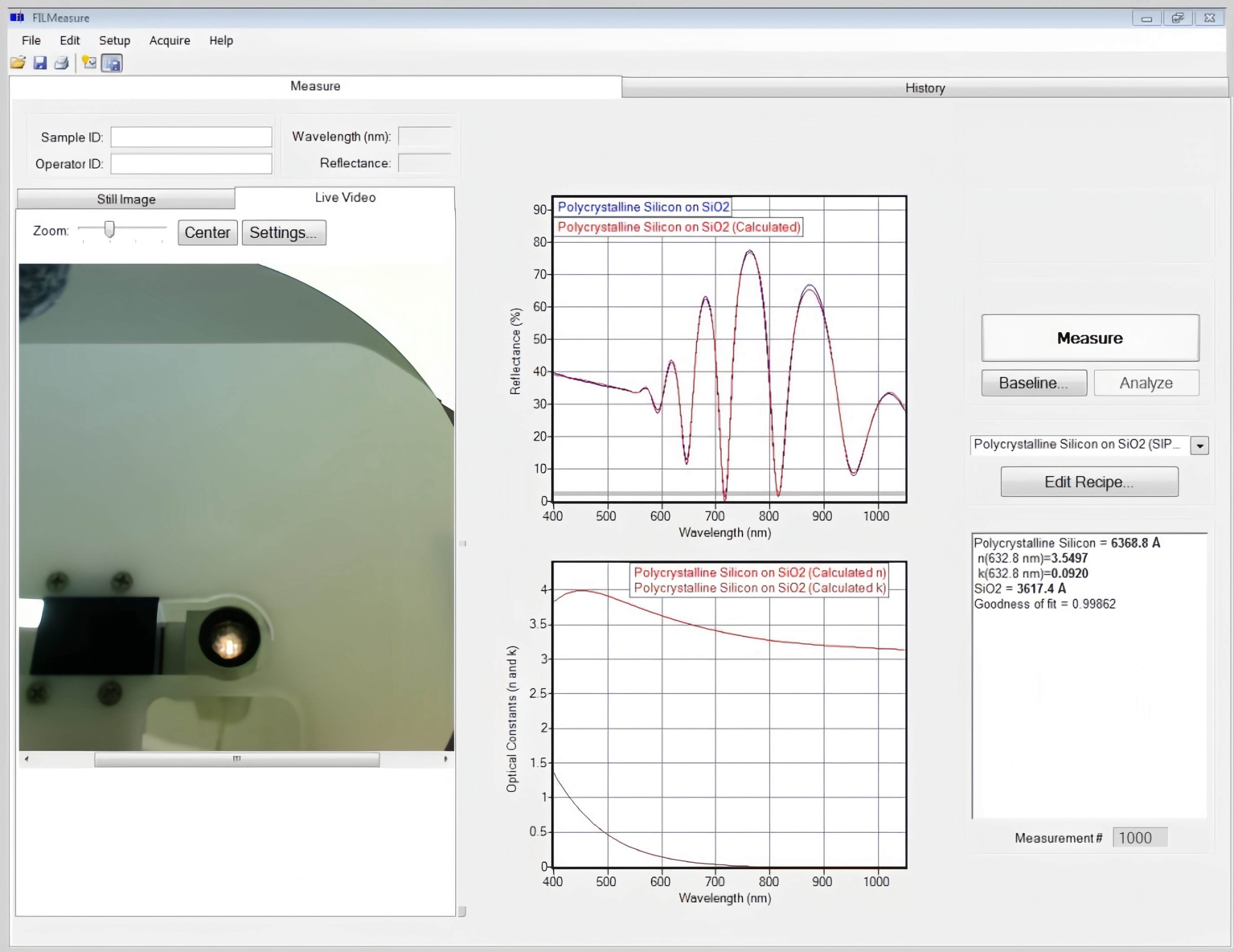The width and height of the screenshot is (1234, 952).
Task: Adjust the Zoom slider handle
Action: pos(110,229)
